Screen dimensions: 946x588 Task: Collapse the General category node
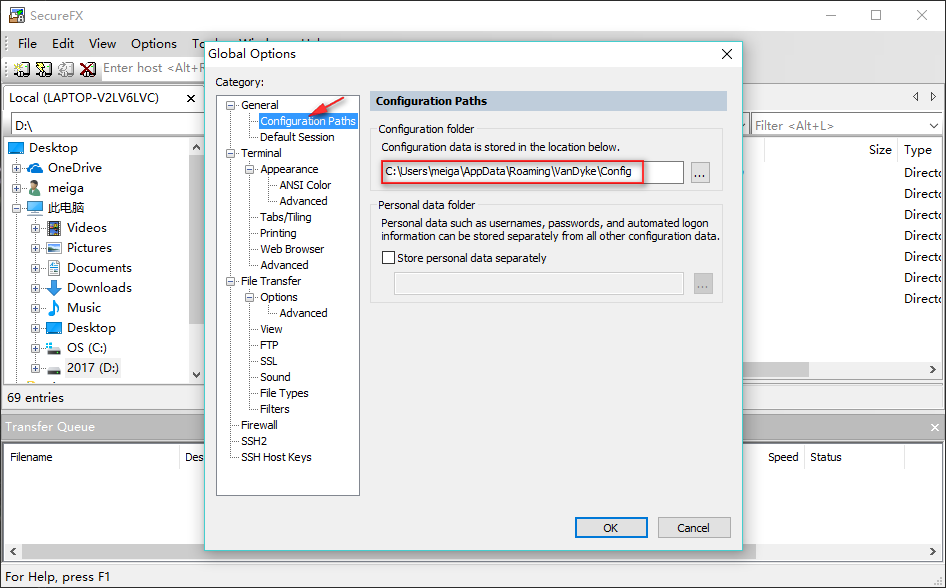click(230, 105)
